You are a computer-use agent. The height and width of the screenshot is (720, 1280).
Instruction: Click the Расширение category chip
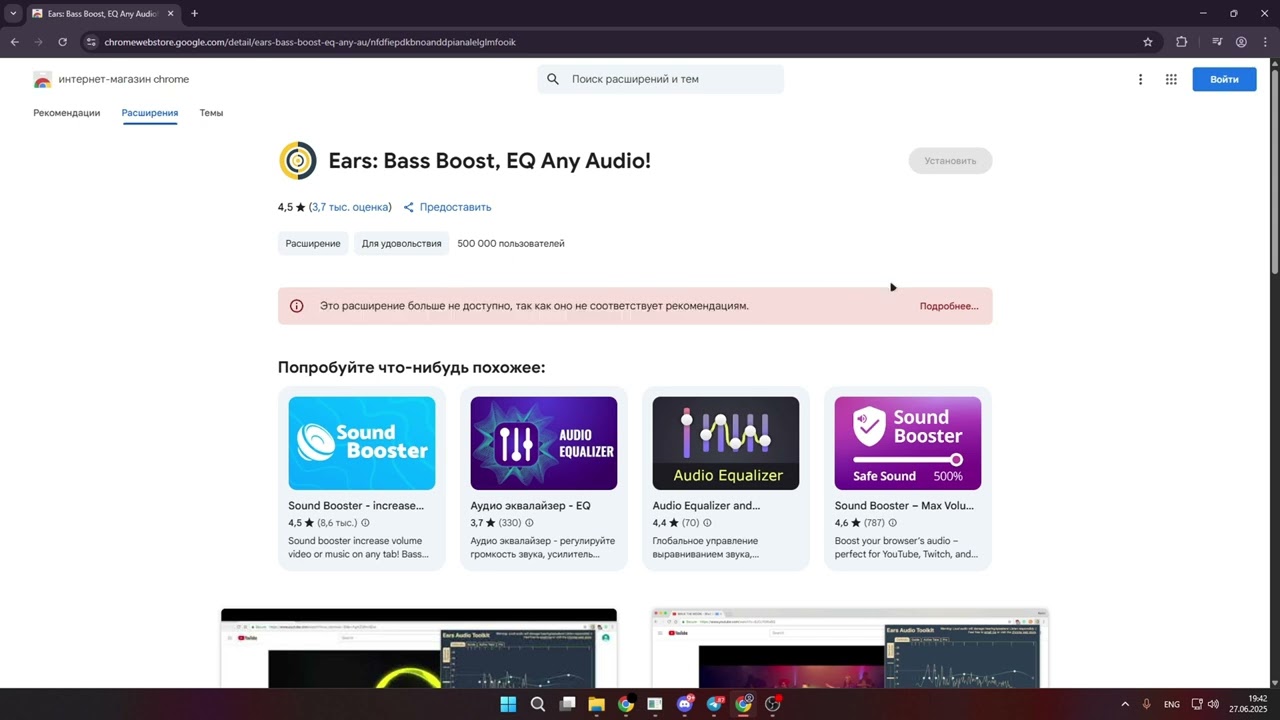pos(313,243)
